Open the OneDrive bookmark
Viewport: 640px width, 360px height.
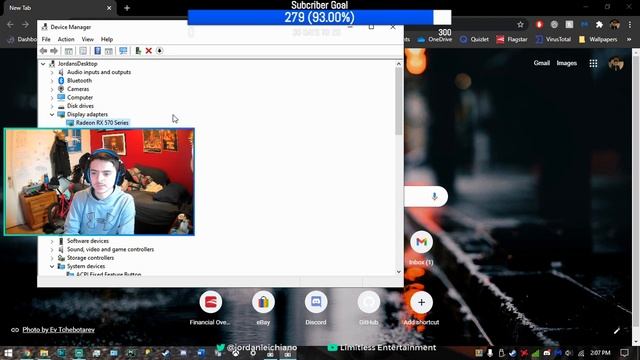pyautogui.click(x=435, y=39)
